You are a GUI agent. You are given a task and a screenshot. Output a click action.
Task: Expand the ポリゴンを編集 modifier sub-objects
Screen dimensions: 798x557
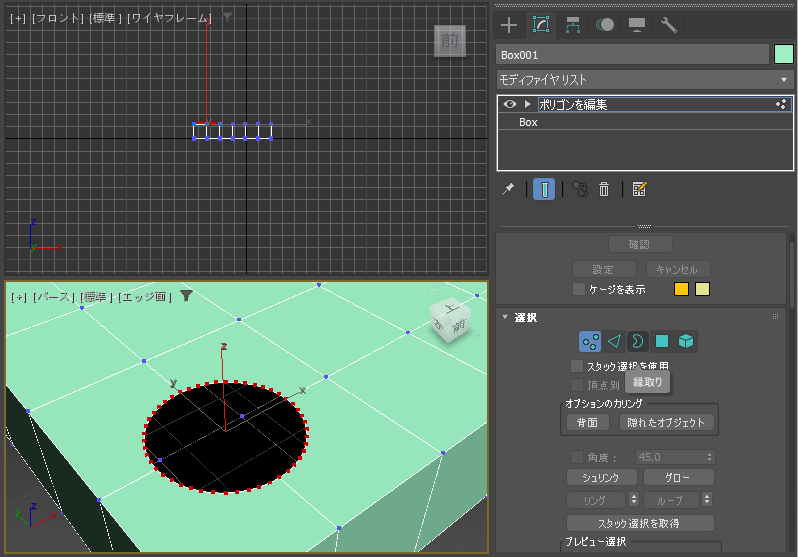[528, 104]
